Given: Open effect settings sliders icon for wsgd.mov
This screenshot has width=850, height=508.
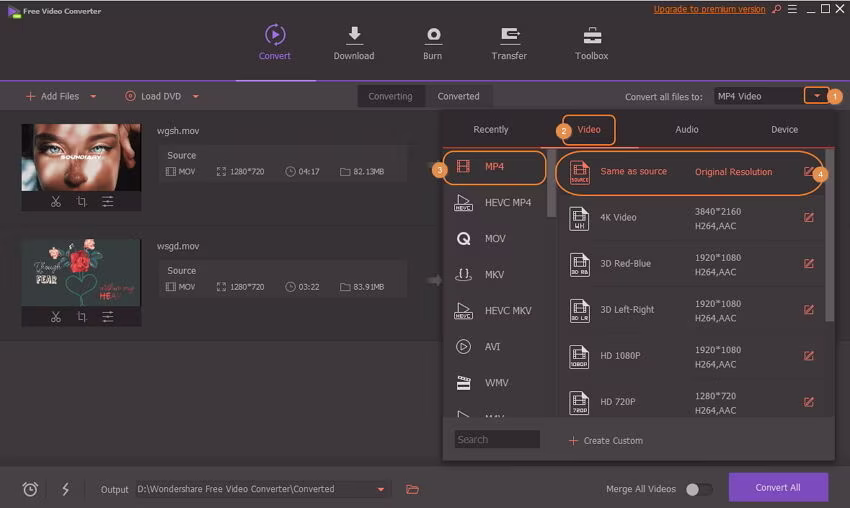Looking at the screenshot, I should click(108, 317).
